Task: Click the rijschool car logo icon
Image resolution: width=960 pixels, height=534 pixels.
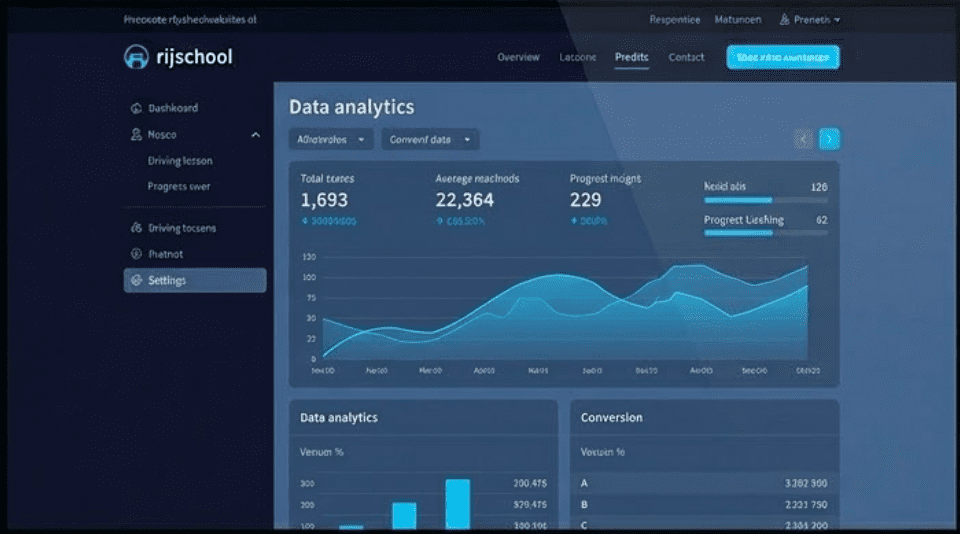Action: tap(135, 57)
